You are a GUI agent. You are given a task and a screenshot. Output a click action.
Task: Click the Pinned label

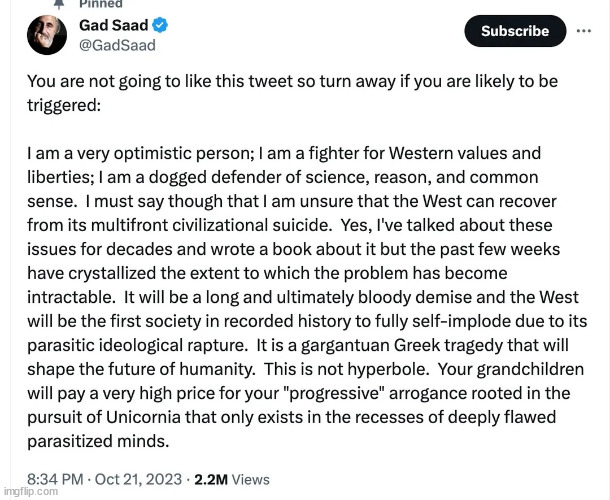pos(101,4)
